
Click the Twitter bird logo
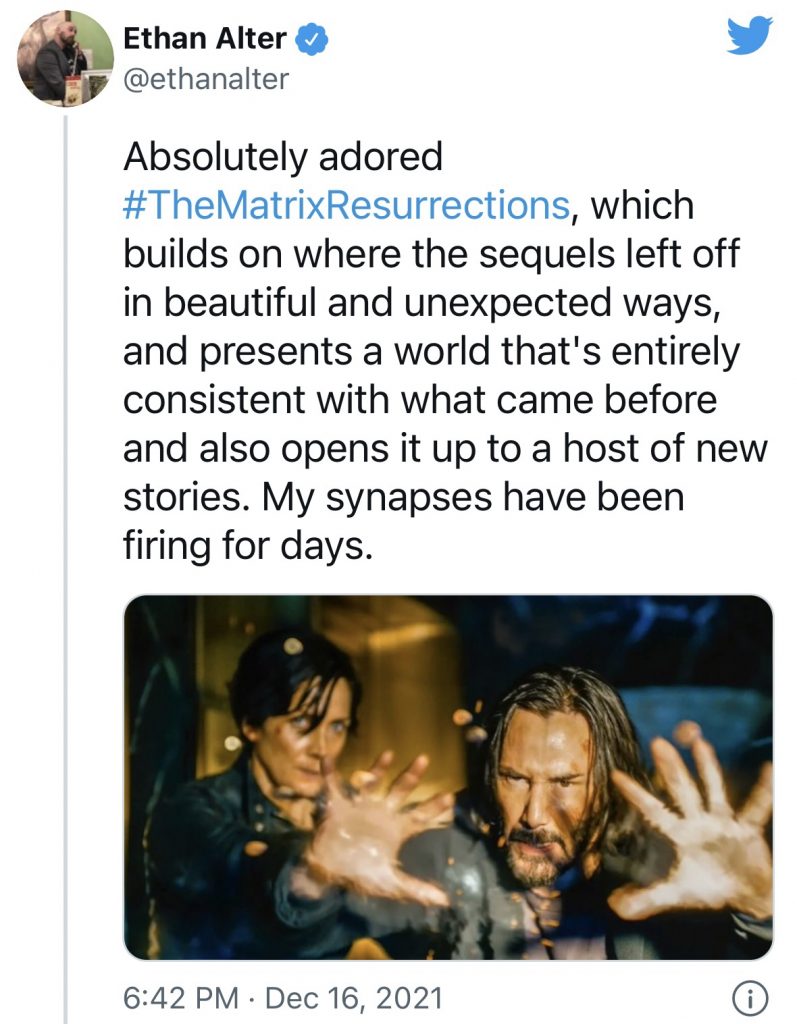point(751,39)
